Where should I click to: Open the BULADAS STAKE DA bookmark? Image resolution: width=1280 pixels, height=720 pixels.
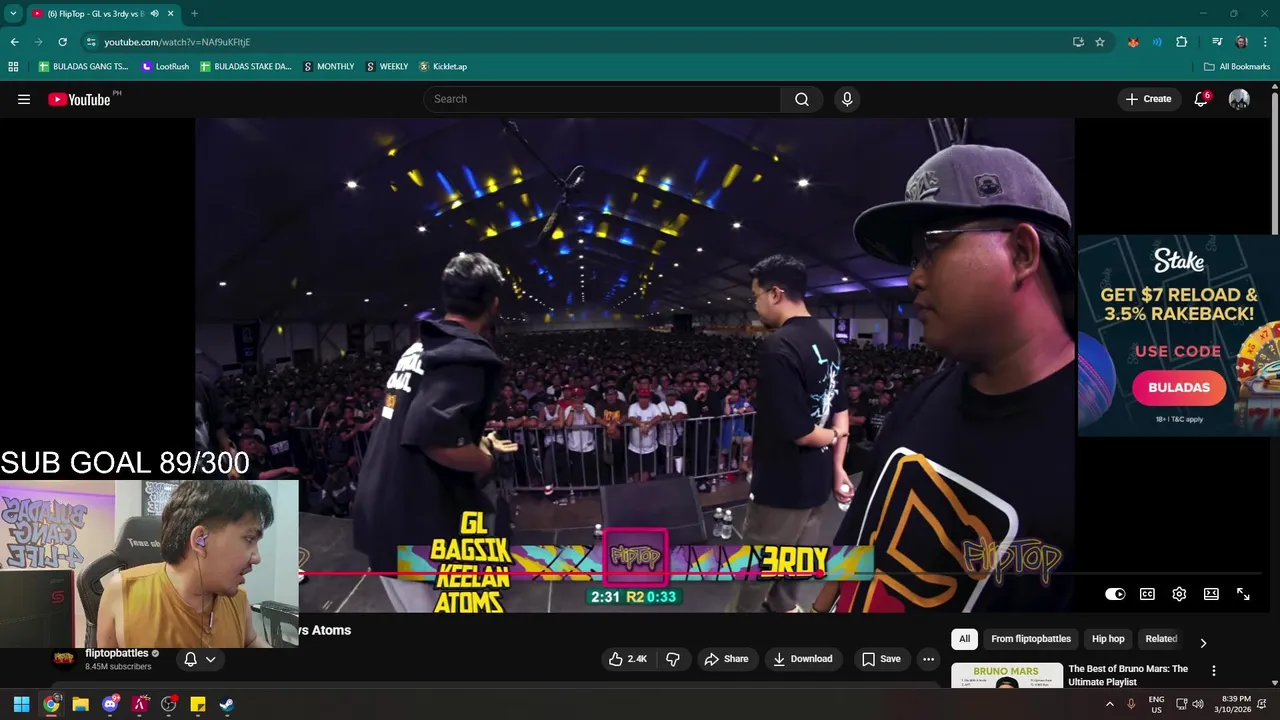pos(245,66)
